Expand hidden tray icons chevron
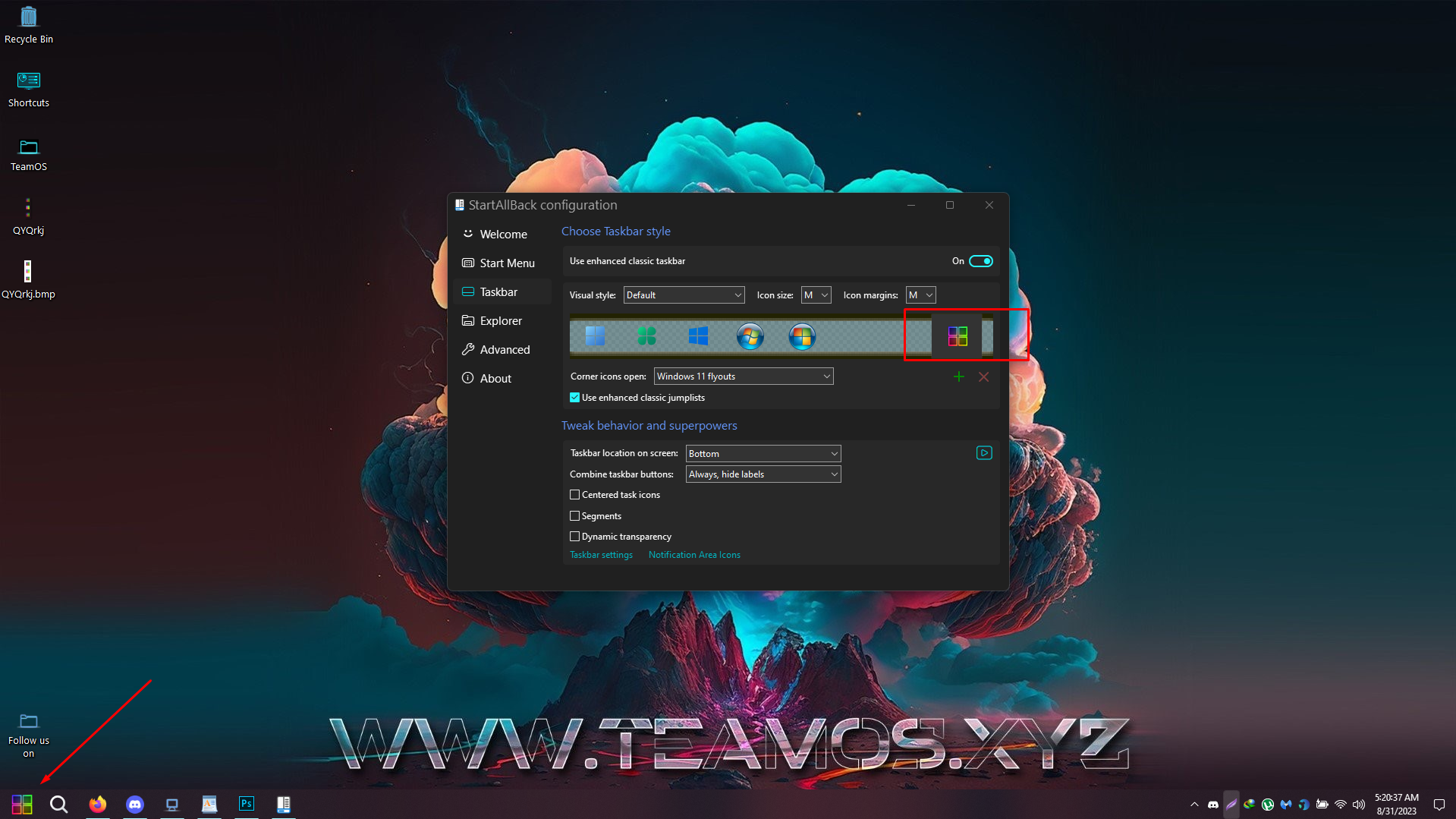The width and height of the screenshot is (1456, 819). pyautogui.click(x=1195, y=805)
